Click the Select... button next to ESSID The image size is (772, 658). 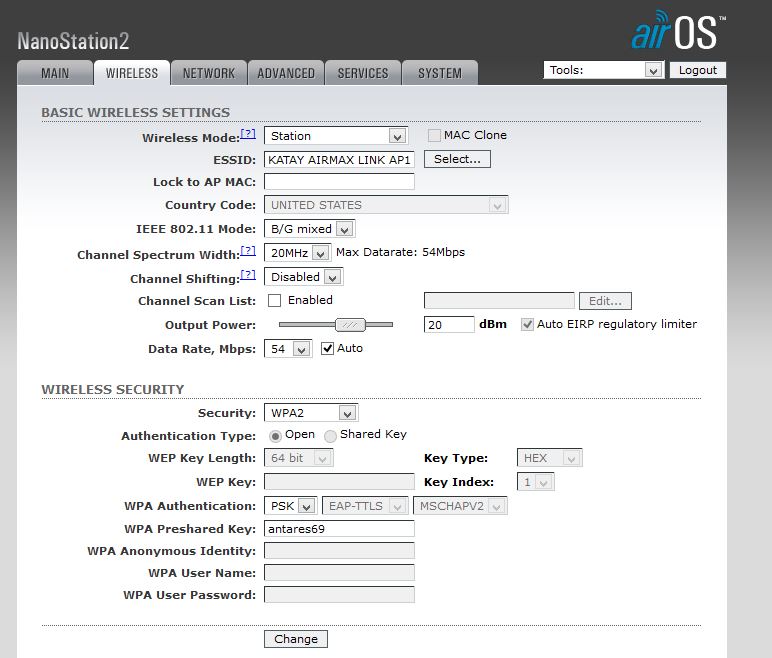457,159
